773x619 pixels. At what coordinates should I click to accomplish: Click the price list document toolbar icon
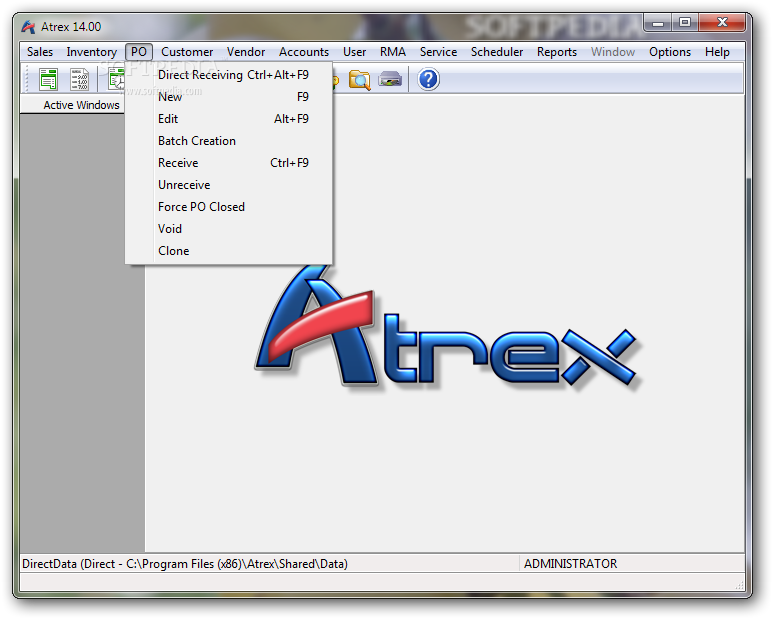click(79, 79)
